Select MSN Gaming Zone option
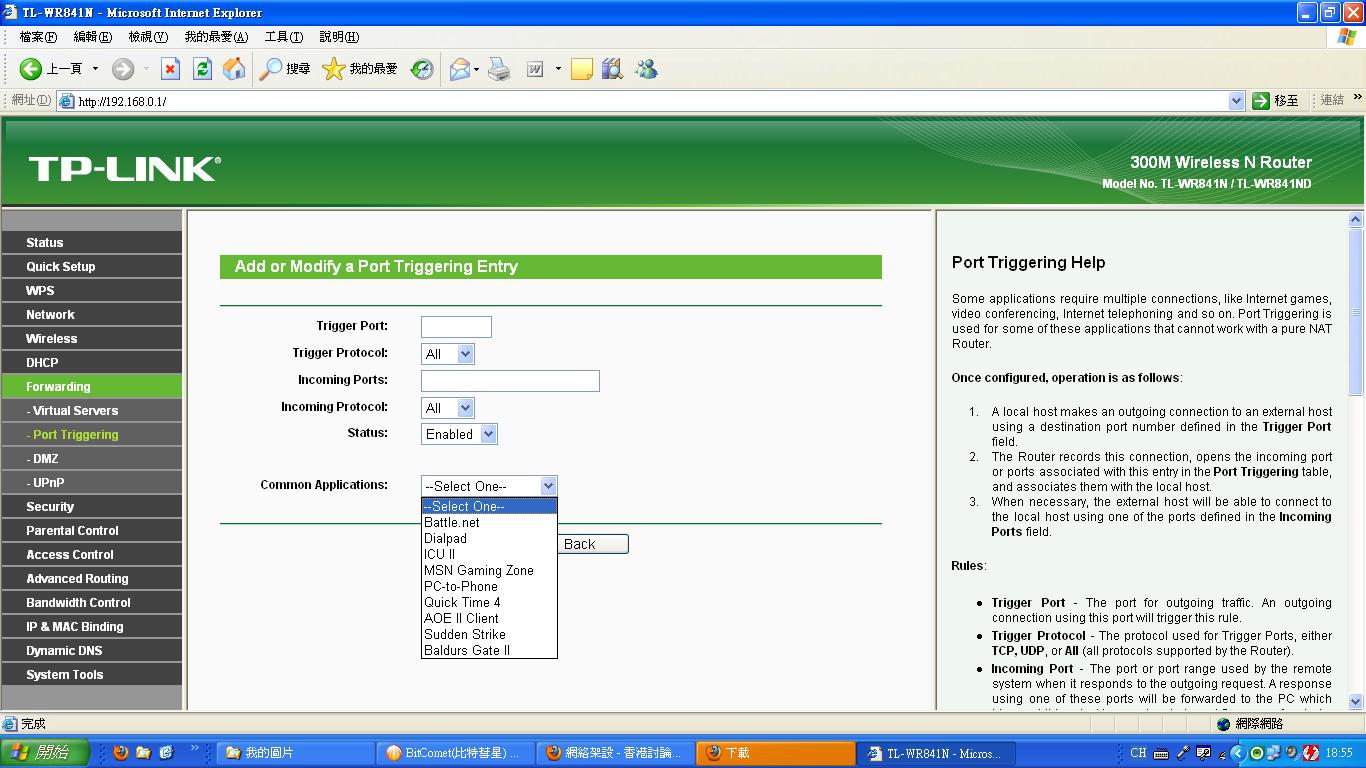 [489, 570]
